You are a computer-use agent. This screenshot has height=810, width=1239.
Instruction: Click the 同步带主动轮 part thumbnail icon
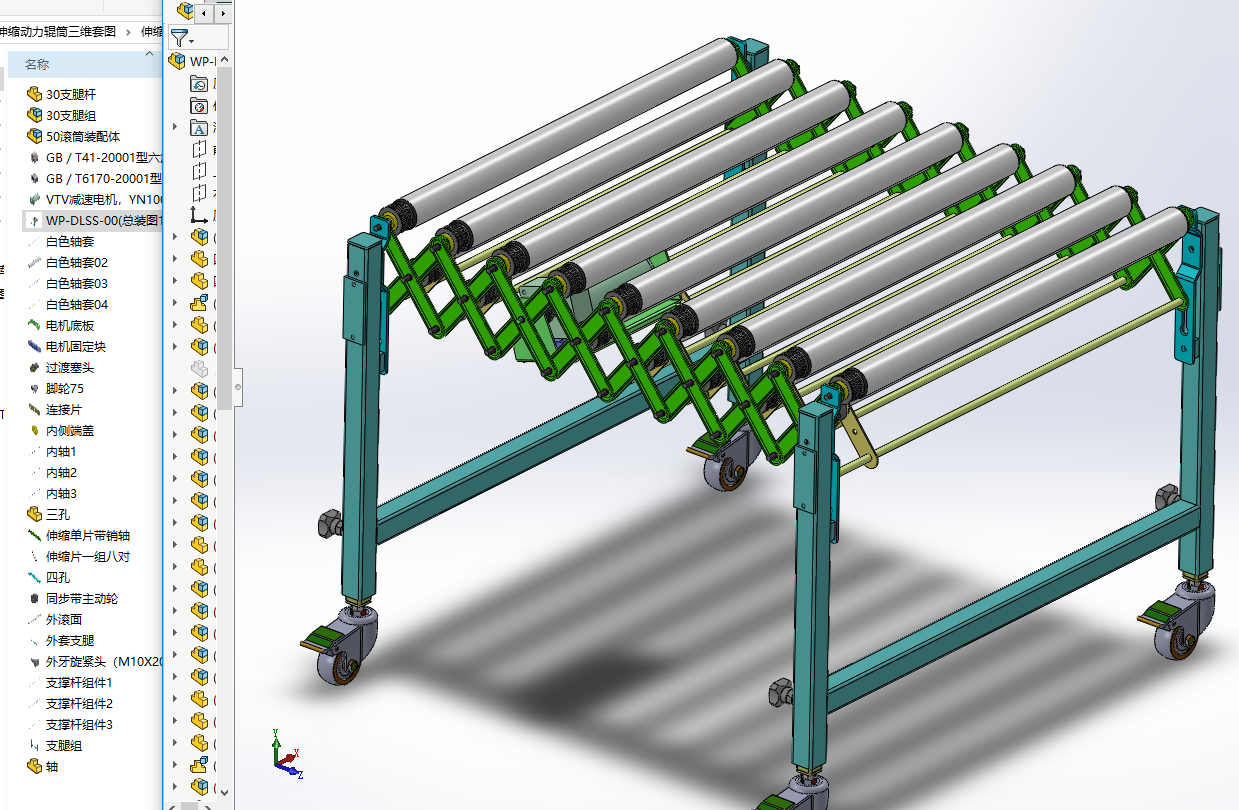(35, 598)
